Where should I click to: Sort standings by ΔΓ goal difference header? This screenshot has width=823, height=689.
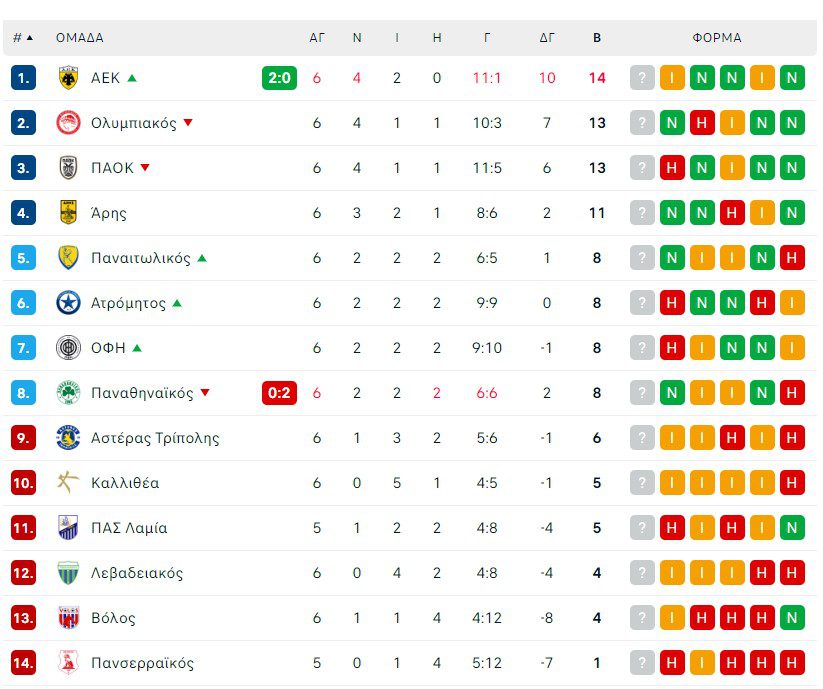pyautogui.click(x=547, y=38)
